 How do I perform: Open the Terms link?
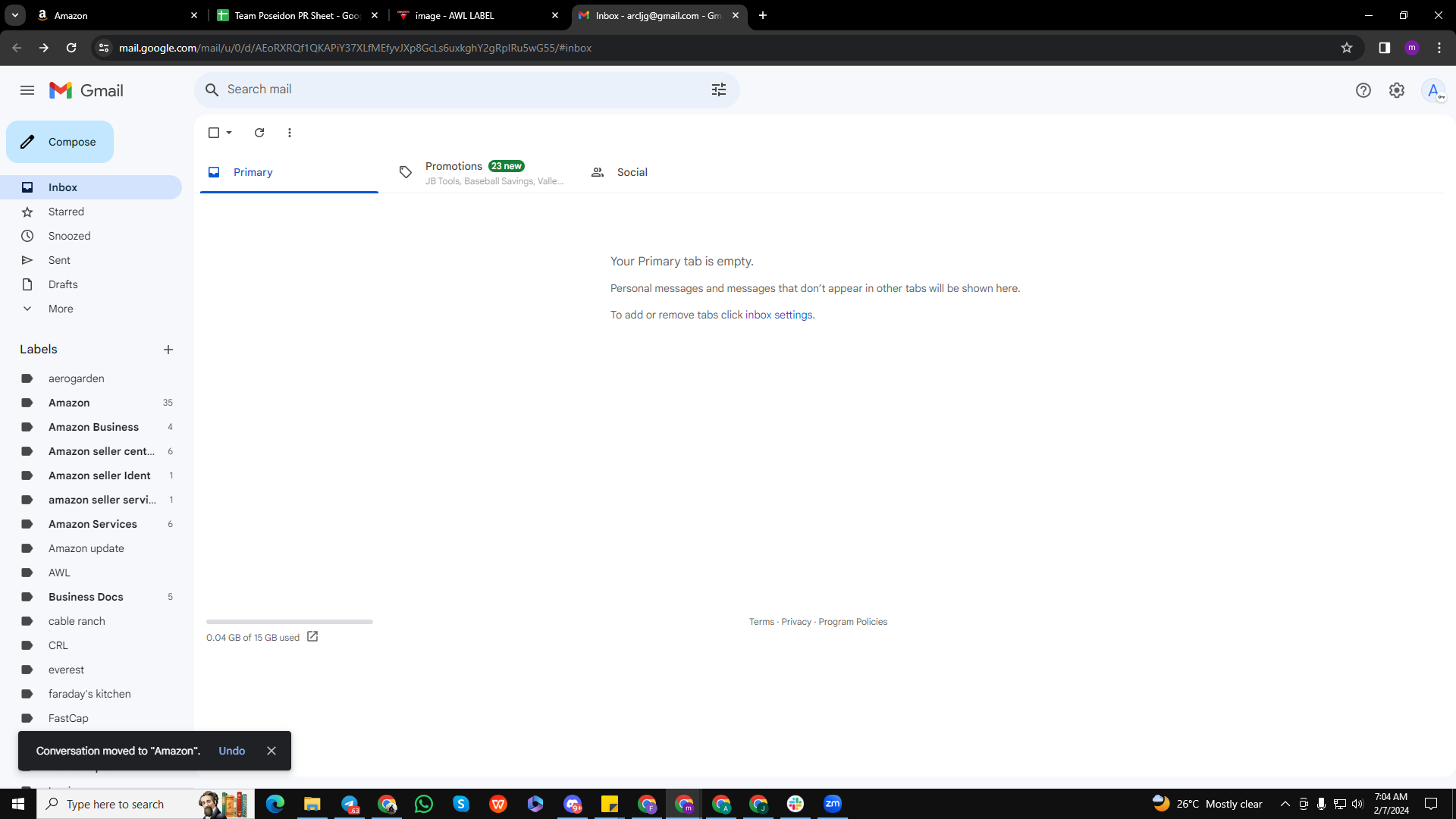click(761, 622)
